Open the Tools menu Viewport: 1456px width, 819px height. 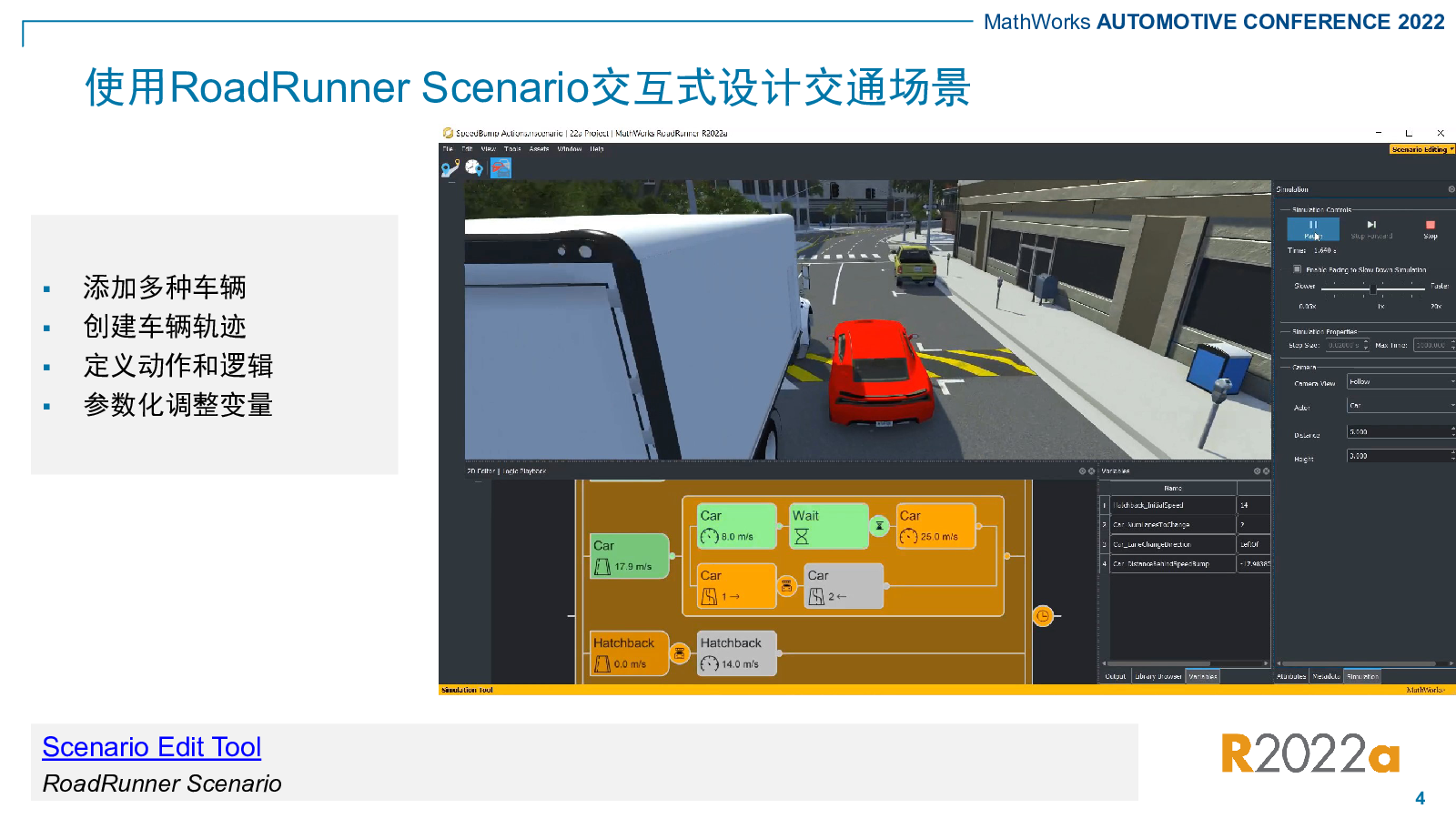[512, 149]
